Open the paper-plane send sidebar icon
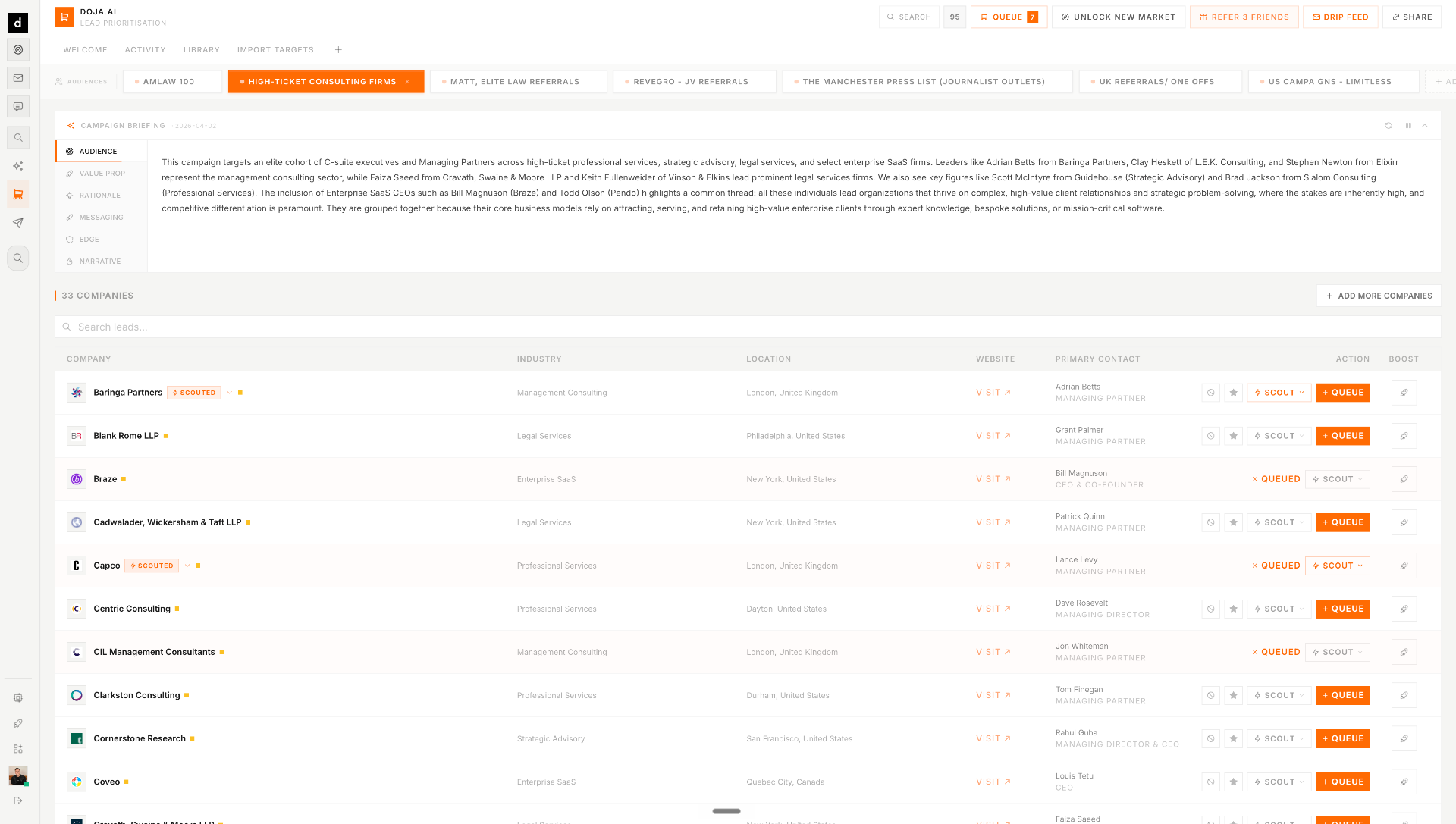Screen dimensions: 1456x824 tap(18, 223)
